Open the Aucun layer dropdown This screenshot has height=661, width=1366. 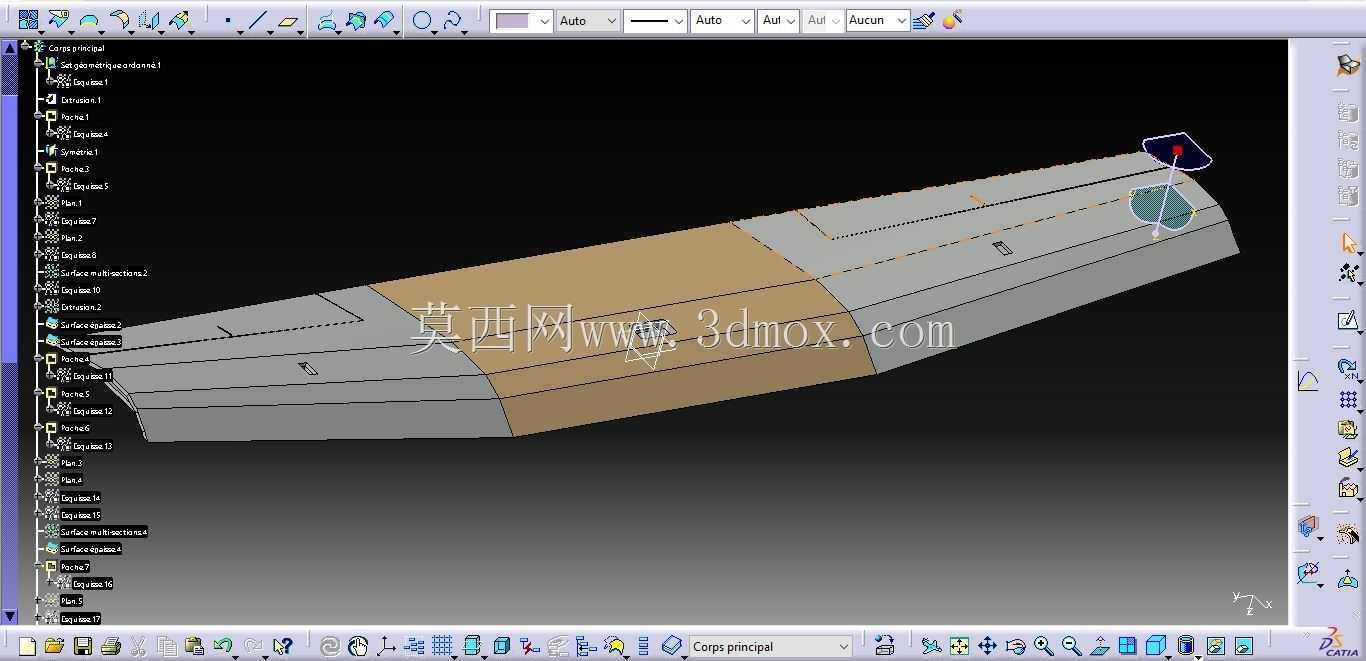(877, 21)
